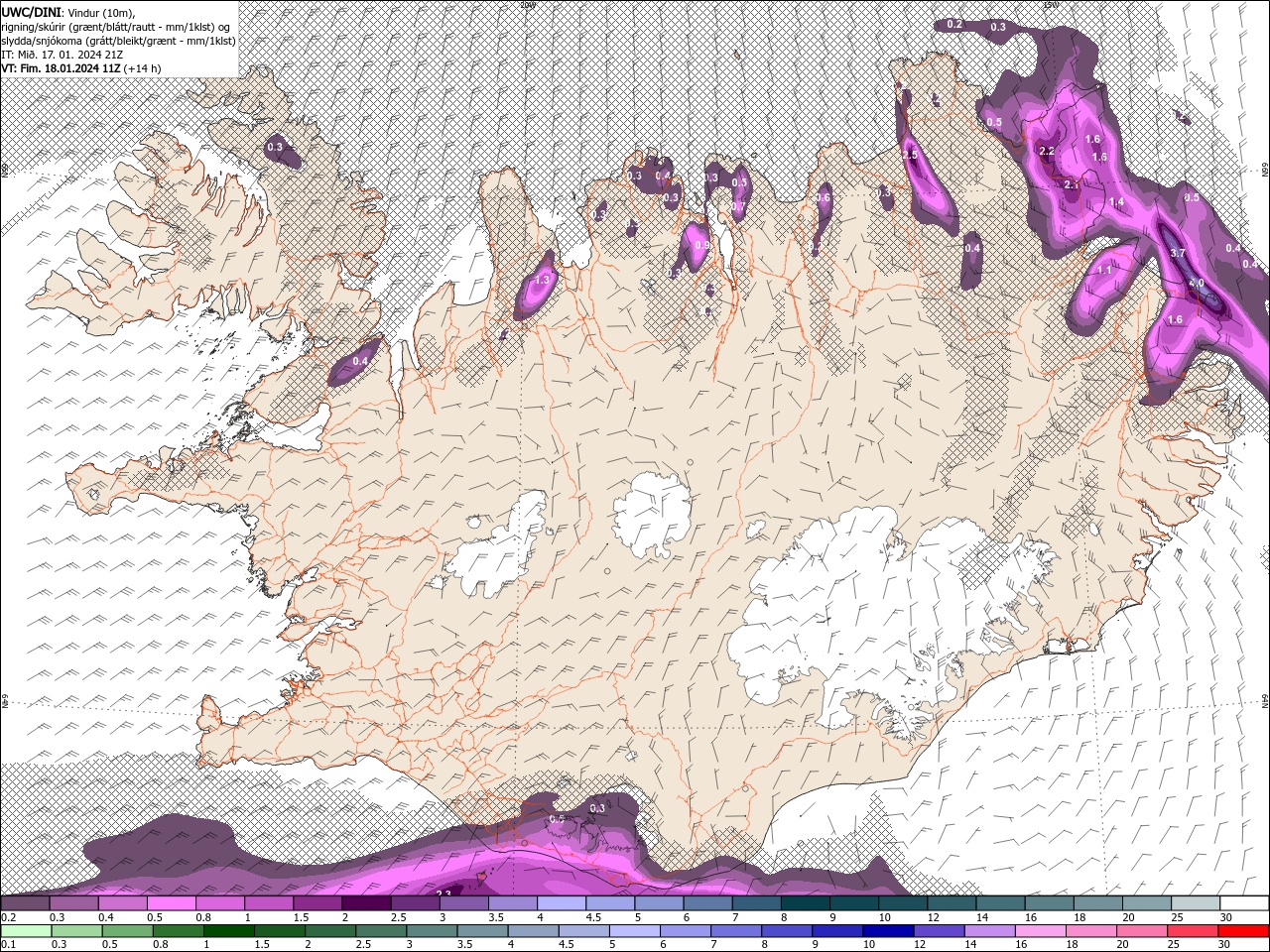The image size is (1270, 952).
Task: Click the pale gray 25–30 snow legend swatch
Action: [x=1196, y=903]
